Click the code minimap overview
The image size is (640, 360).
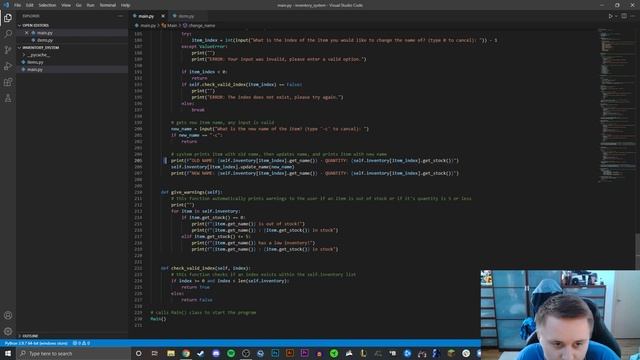click(616, 105)
